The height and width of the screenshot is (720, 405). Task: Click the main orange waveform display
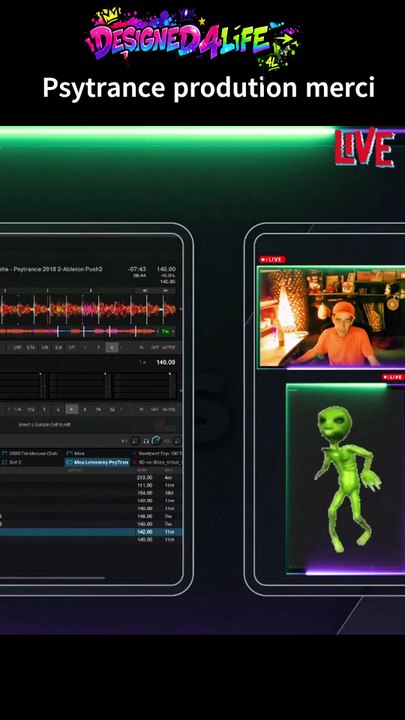(88, 309)
